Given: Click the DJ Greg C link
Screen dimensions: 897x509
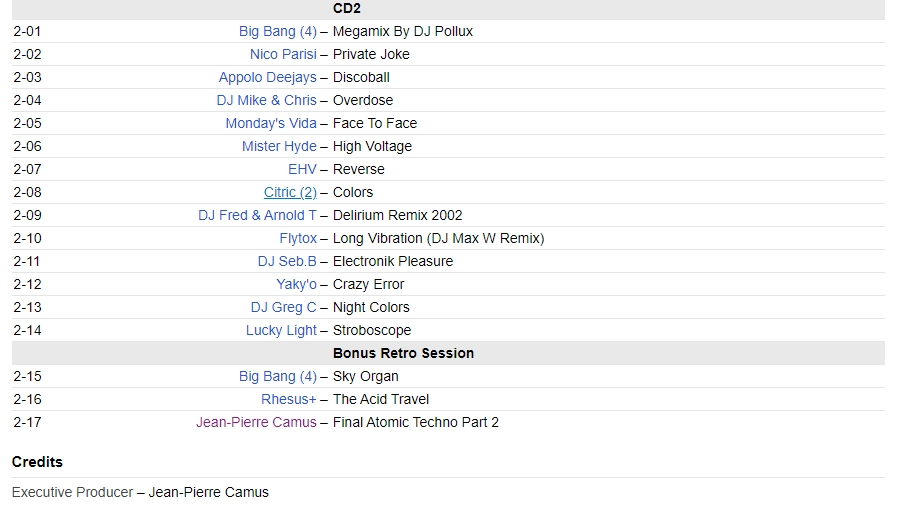Looking at the screenshot, I should click(284, 307).
